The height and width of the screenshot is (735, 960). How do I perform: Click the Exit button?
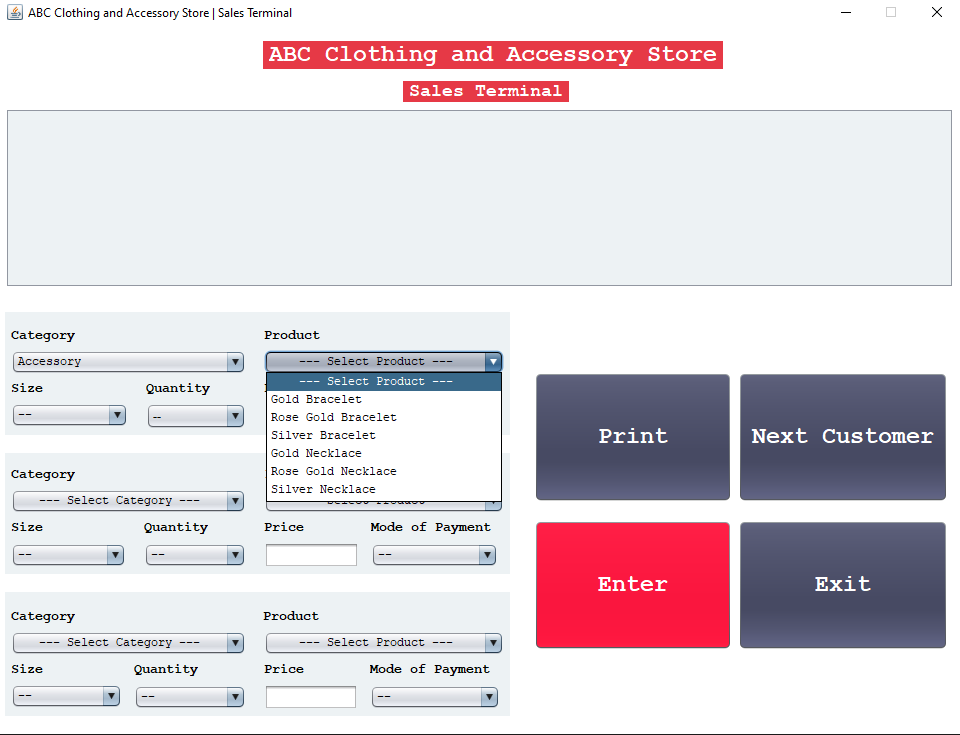(x=843, y=585)
